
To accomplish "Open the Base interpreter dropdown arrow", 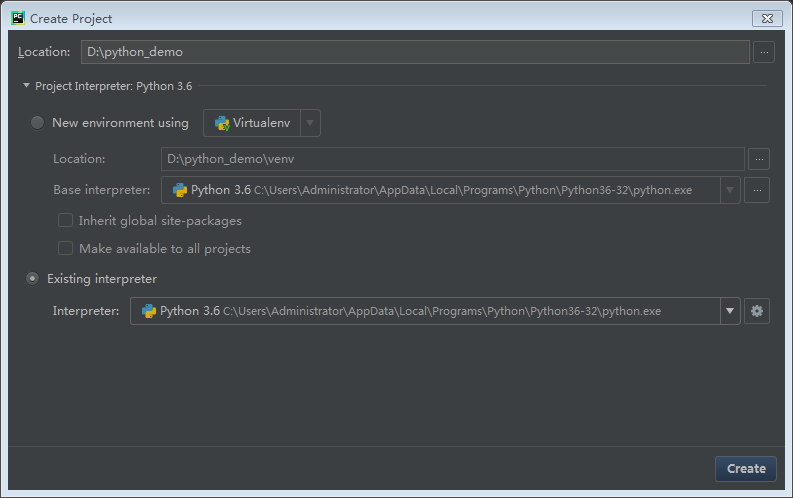I will [x=730, y=190].
